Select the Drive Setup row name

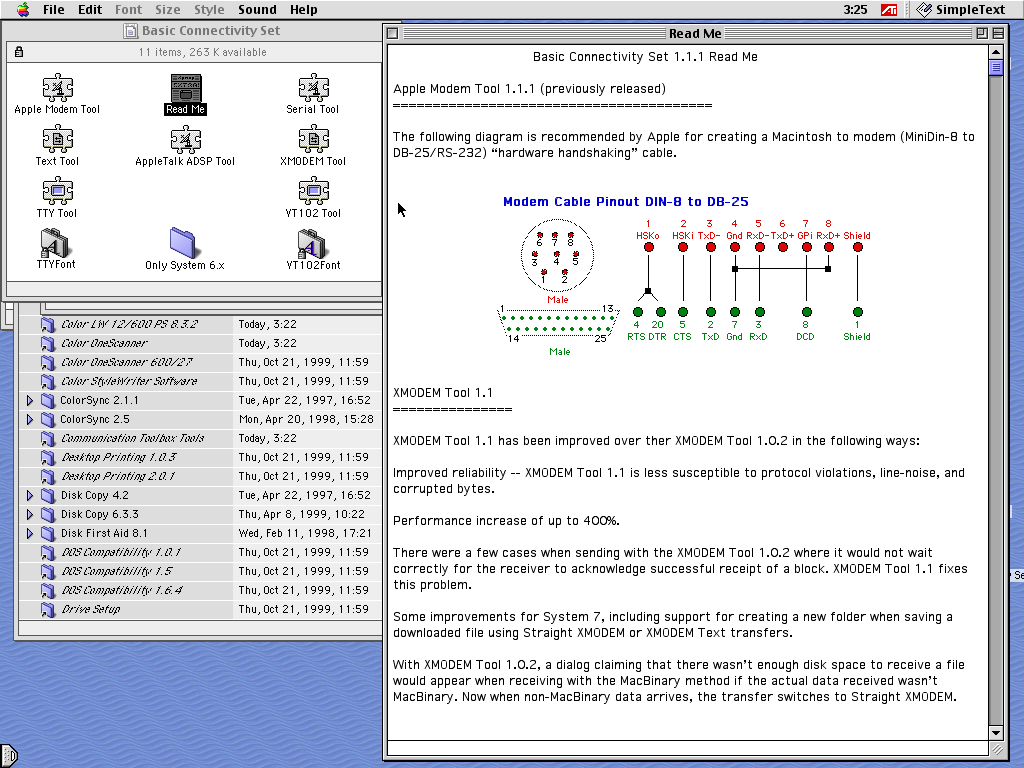point(91,609)
